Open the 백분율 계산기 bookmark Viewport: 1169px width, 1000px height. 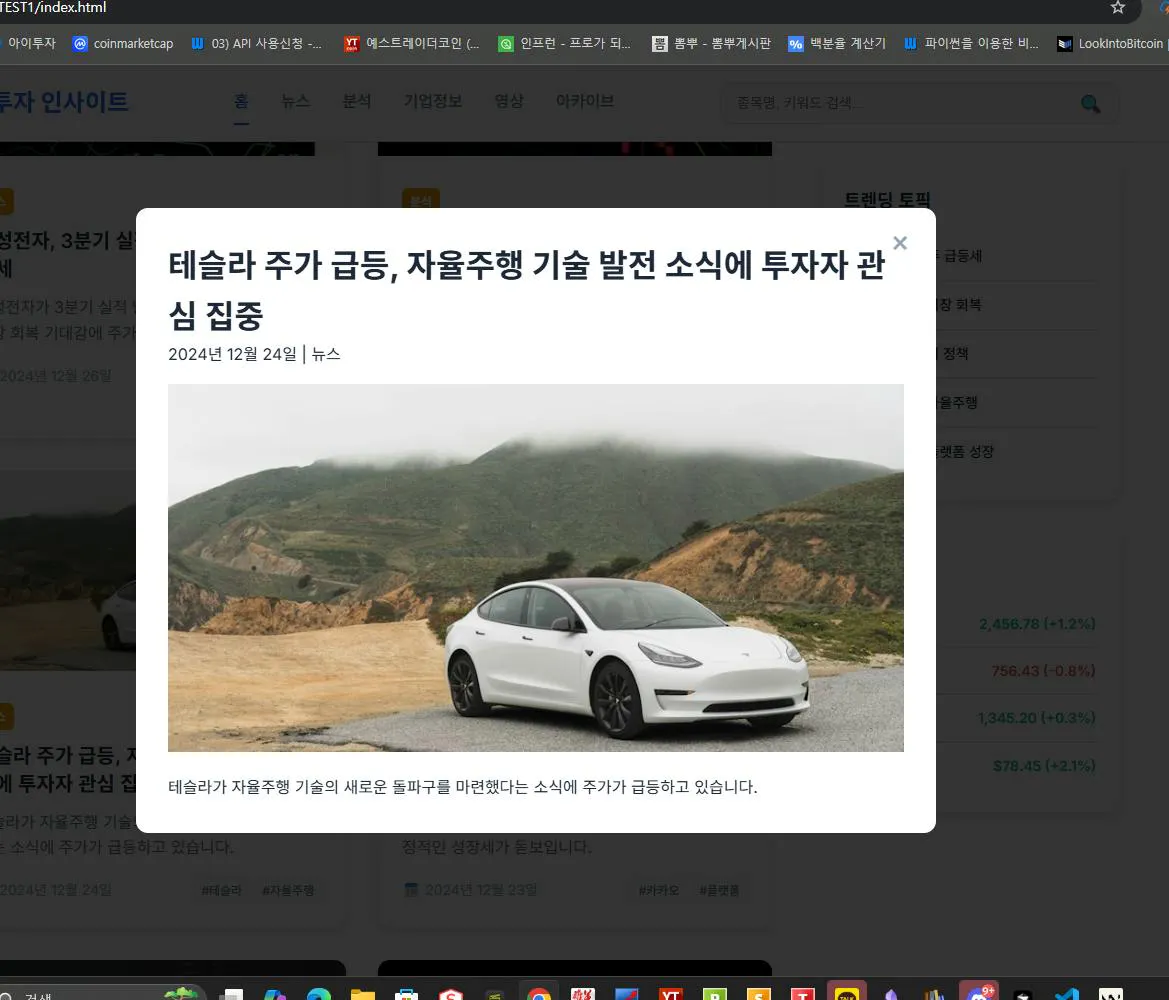point(837,44)
